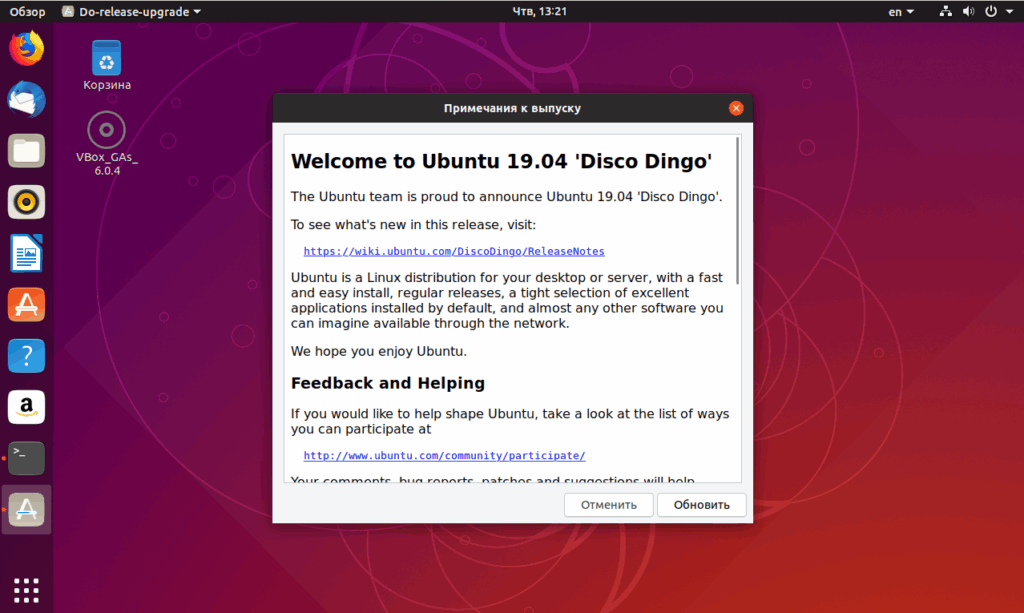Open the Files manager in the dock
The height and width of the screenshot is (613, 1024).
click(26, 151)
